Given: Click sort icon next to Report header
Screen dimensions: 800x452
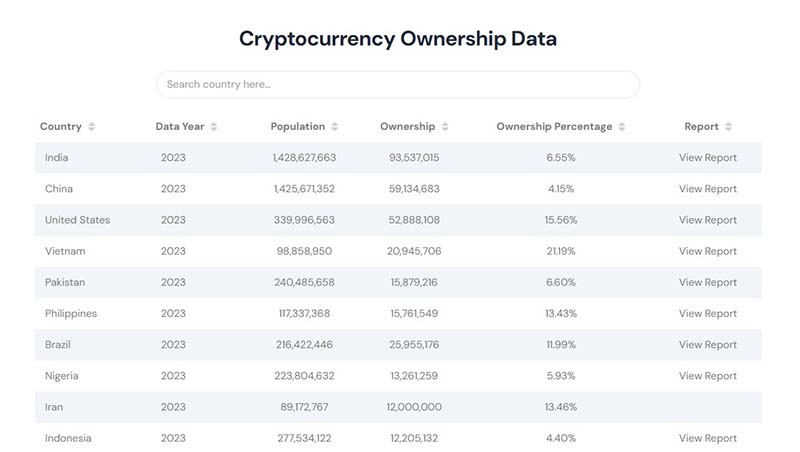Looking at the screenshot, I should pyautogui.click(x=729, y=127).
